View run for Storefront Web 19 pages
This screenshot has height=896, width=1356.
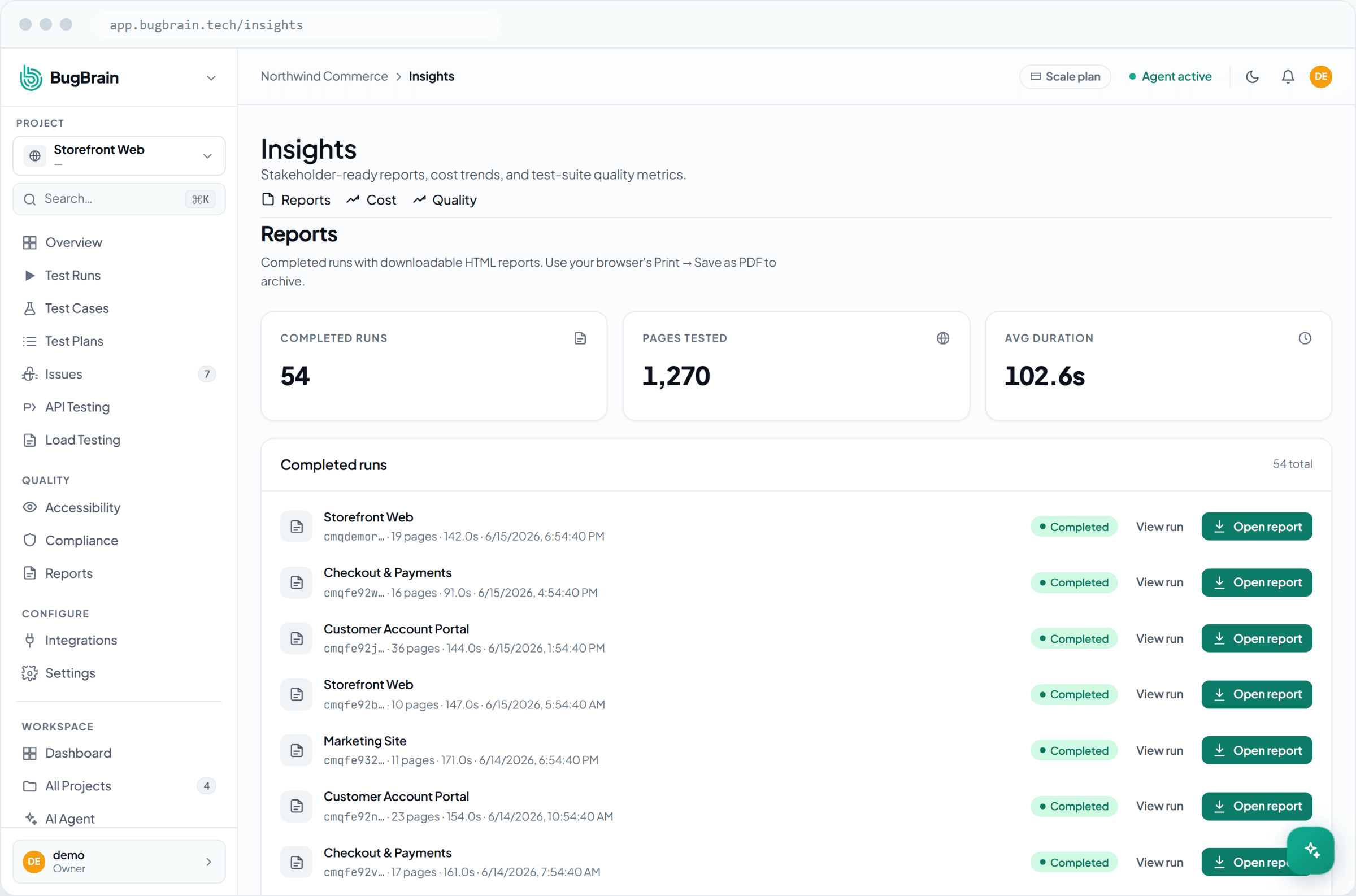coord(1159,527)
